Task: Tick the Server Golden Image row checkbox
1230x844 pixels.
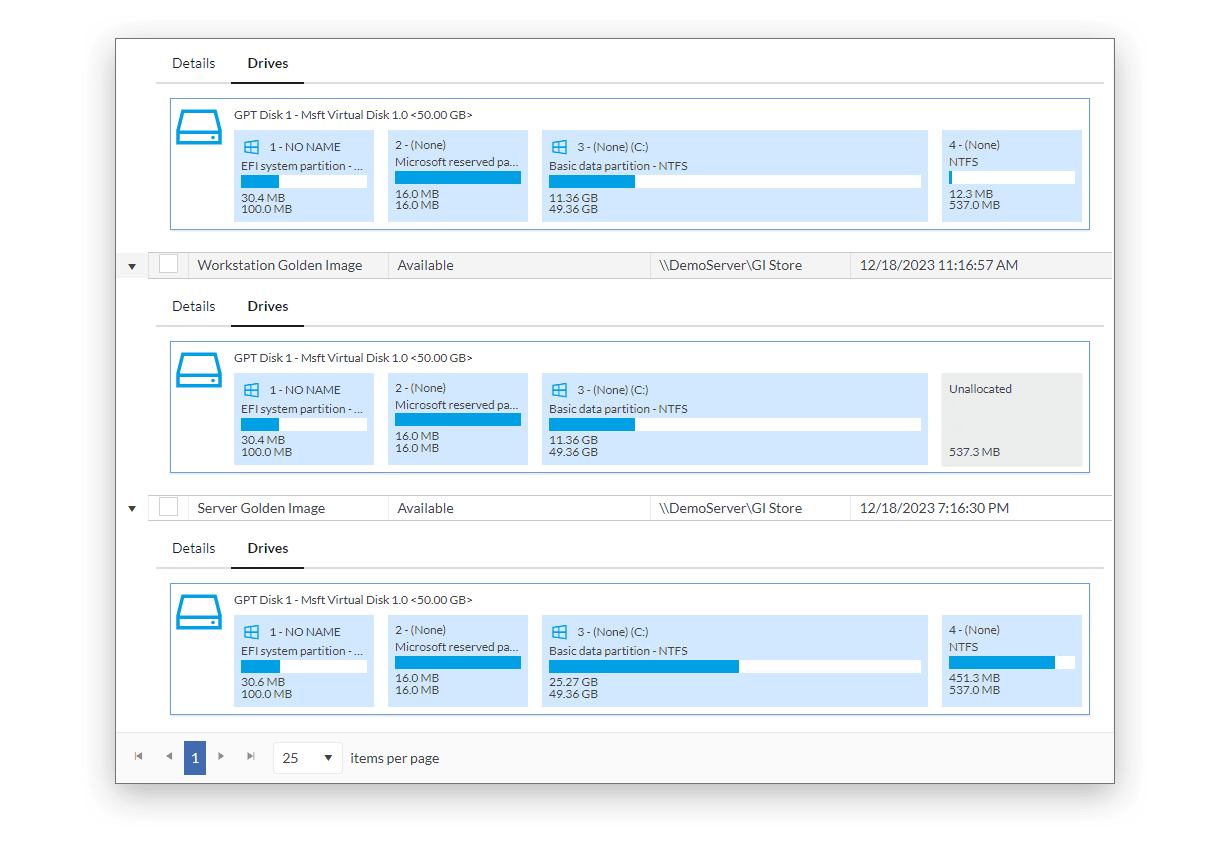Action: coord(169,507)
